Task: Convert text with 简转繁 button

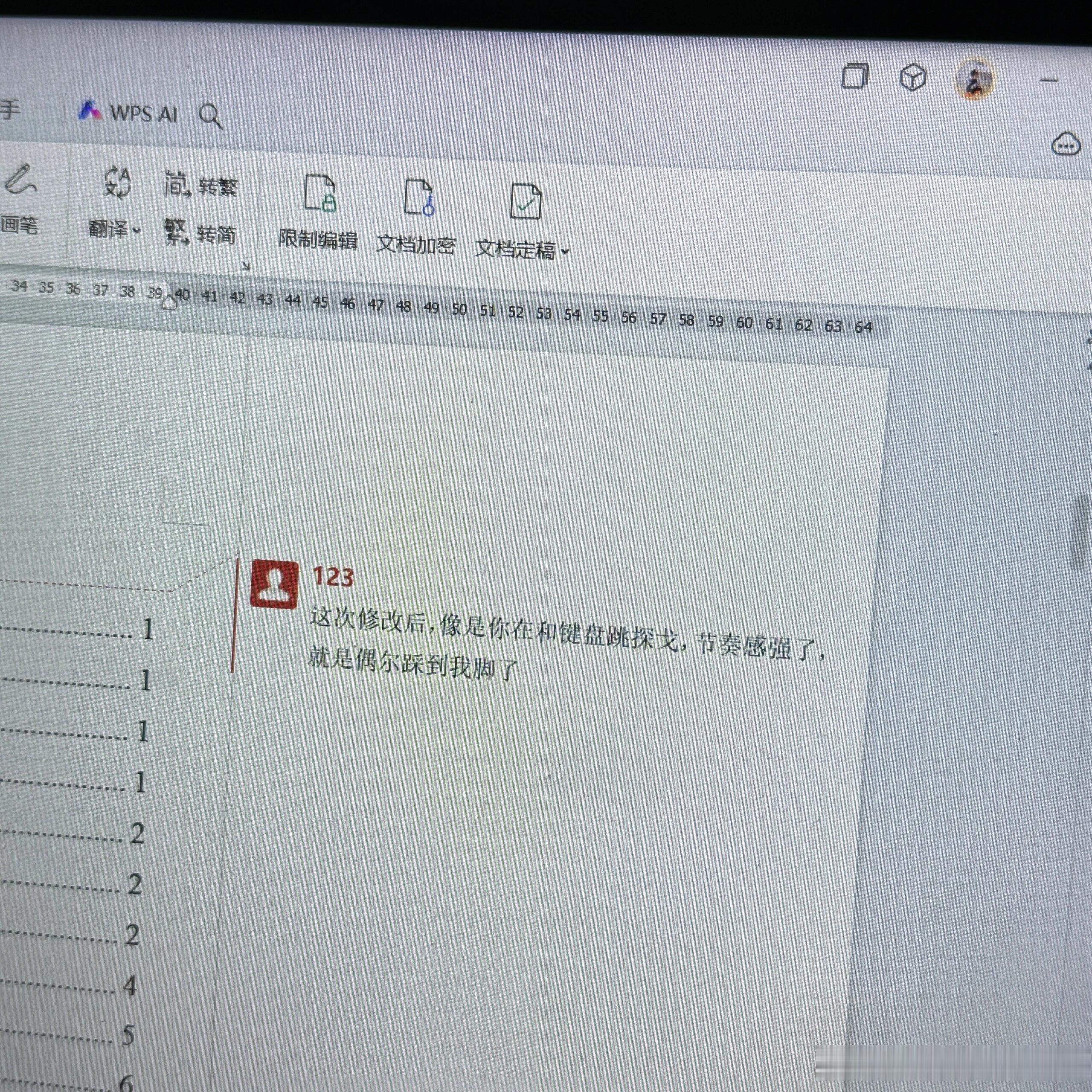Action: pos(200,186)
